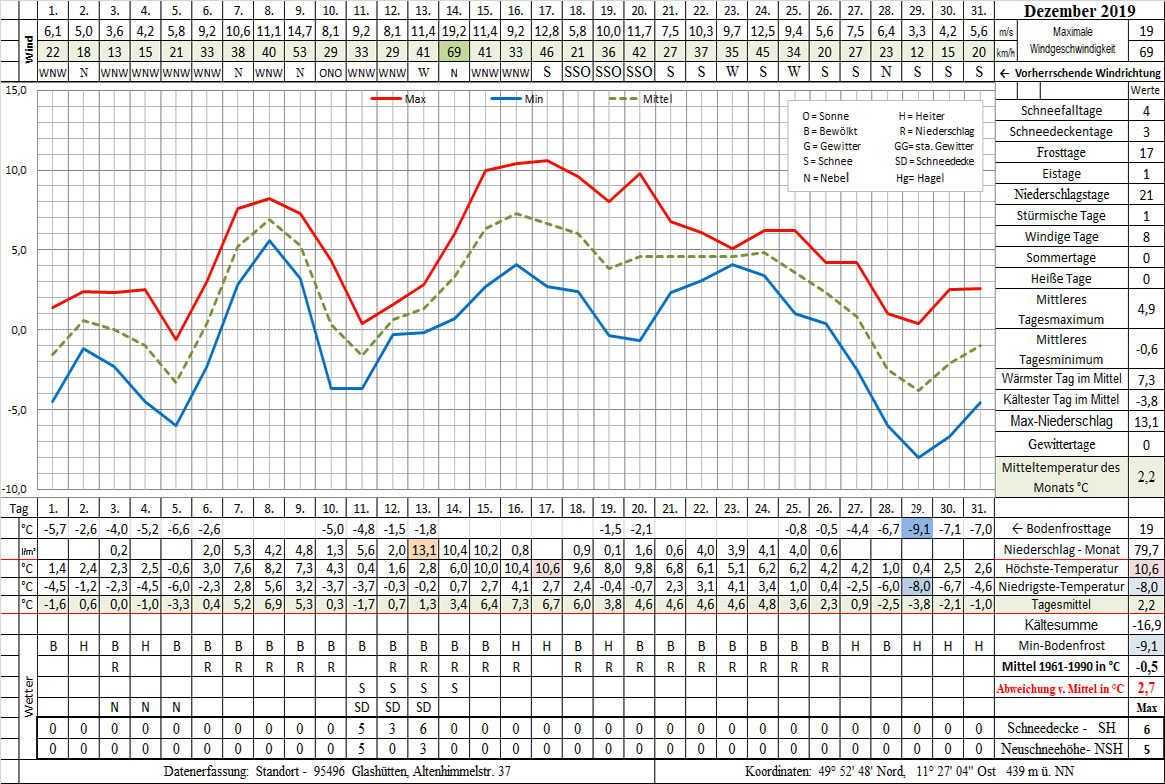Click the red Abweichung v. Mittel label
This screenshot has width=1165, height=784.
coord(1060,688)
